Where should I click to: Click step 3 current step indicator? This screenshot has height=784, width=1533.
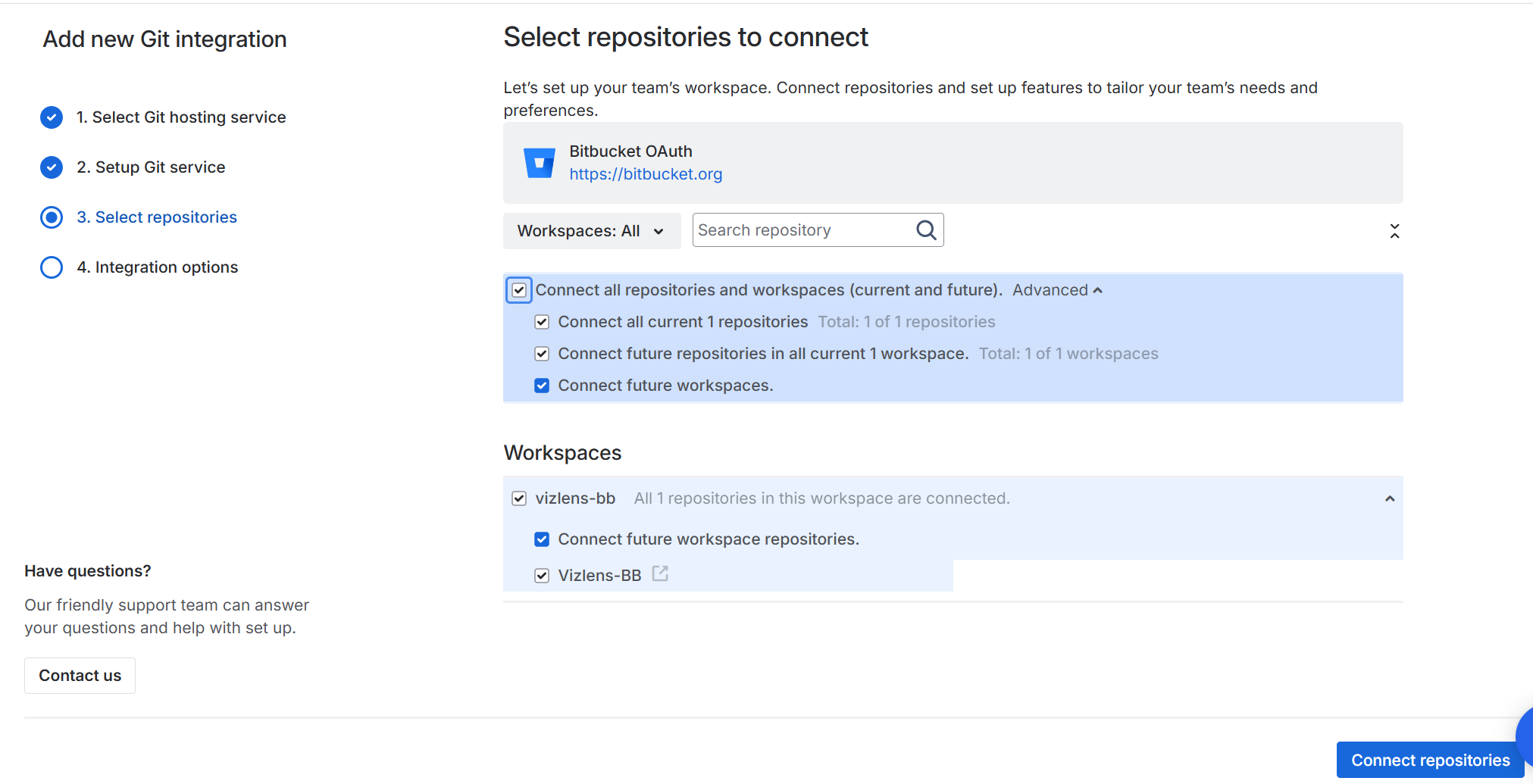(52, 217)
